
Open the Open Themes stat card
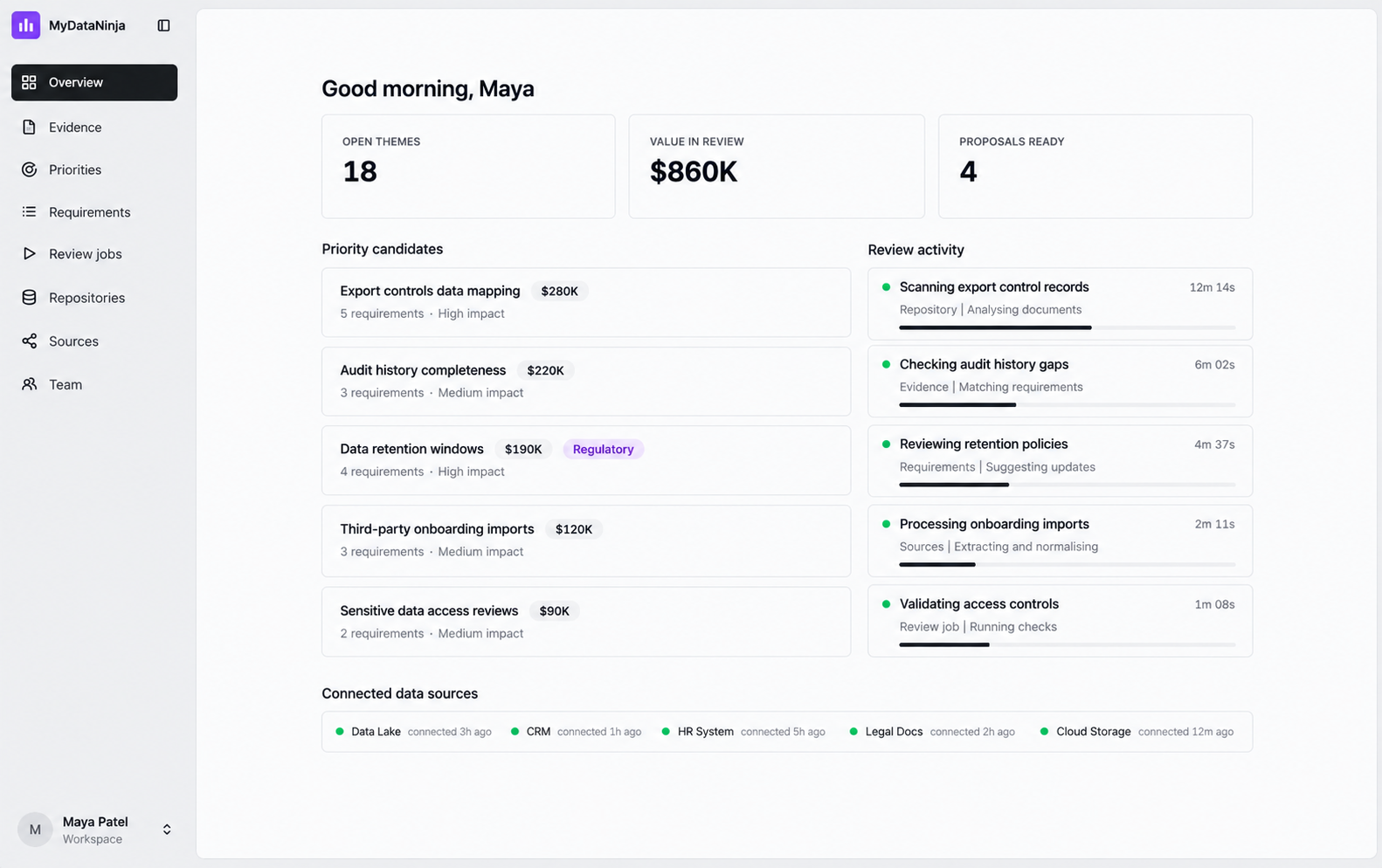tap(468, 166)
